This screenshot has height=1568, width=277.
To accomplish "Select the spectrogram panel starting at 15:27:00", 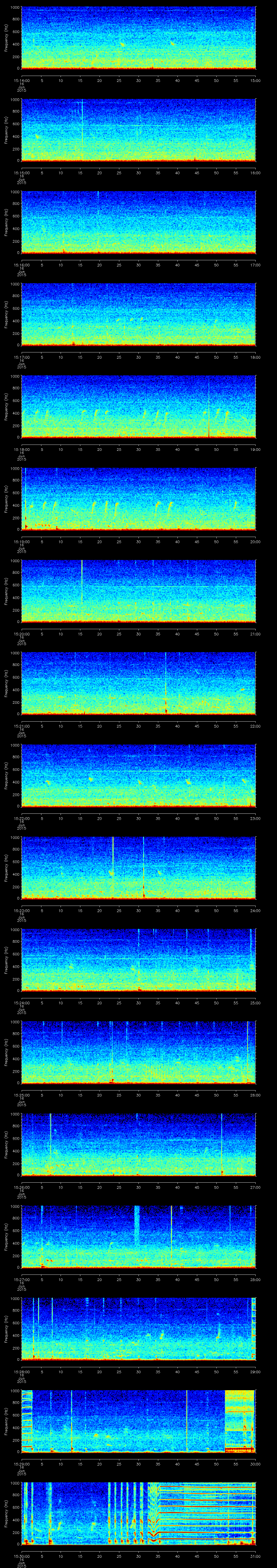I will click(139, 1237).
